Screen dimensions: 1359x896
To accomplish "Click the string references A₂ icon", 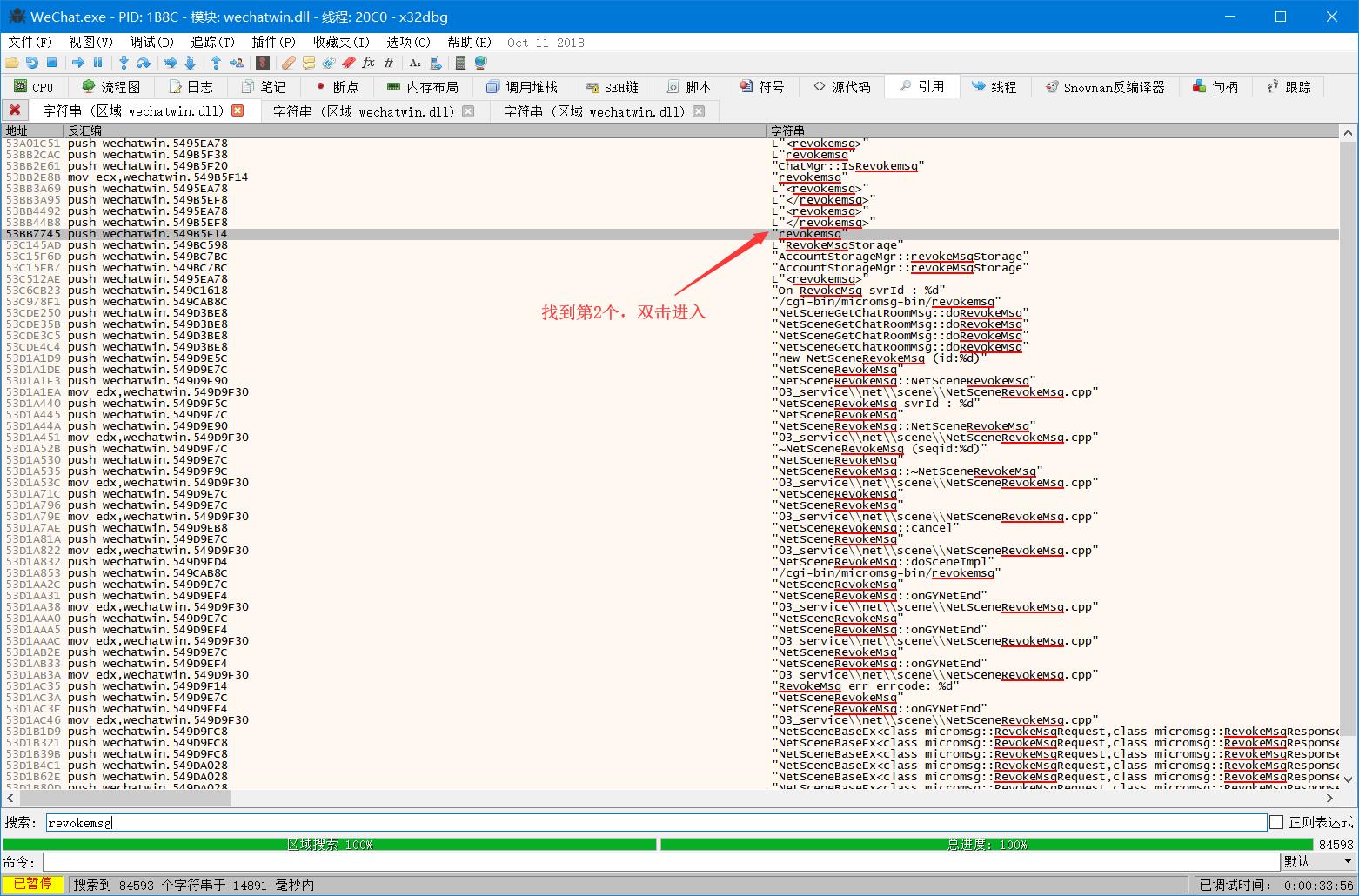I will [415, 63].
